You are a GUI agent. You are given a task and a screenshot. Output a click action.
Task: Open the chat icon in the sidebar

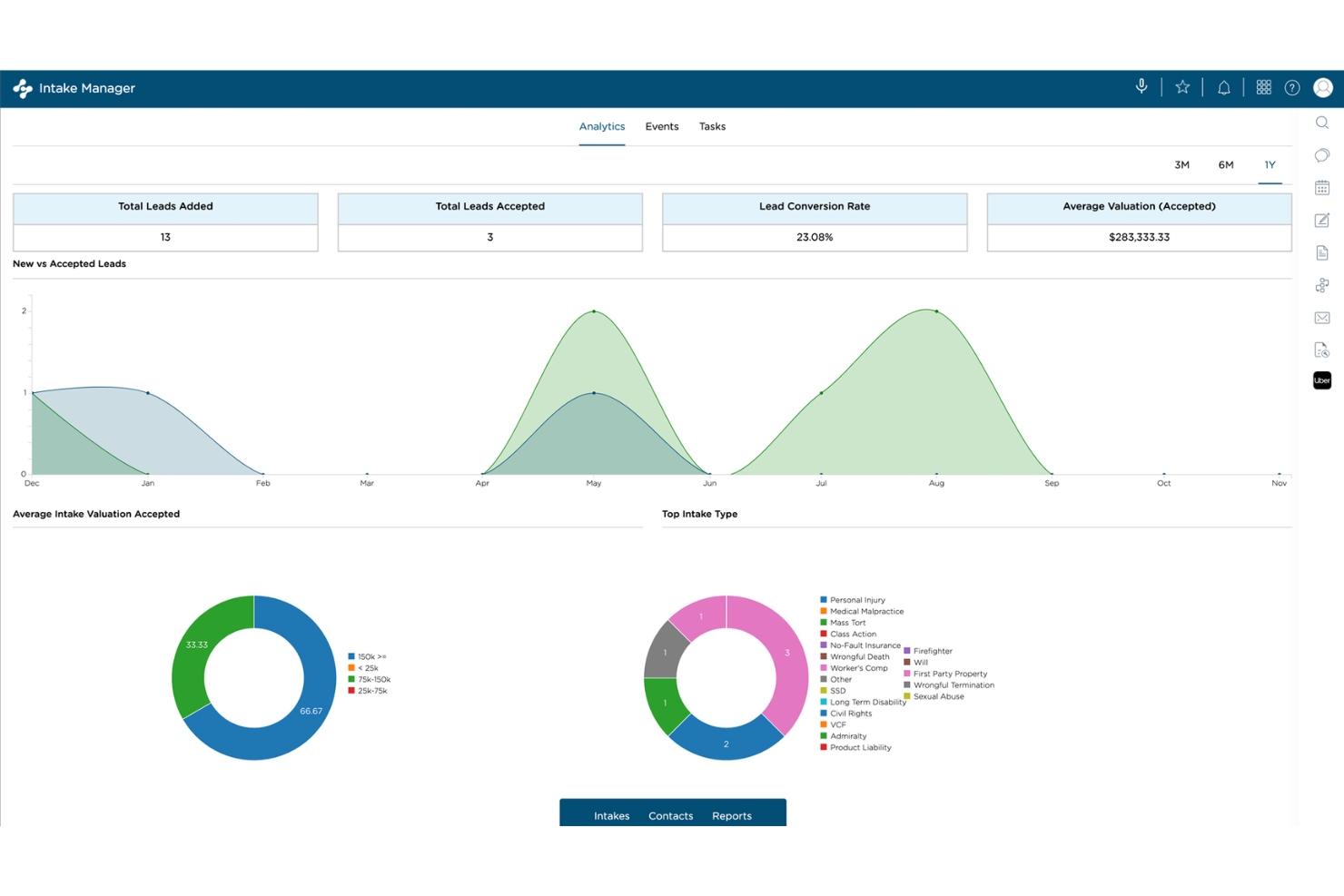pos(1322,155)
